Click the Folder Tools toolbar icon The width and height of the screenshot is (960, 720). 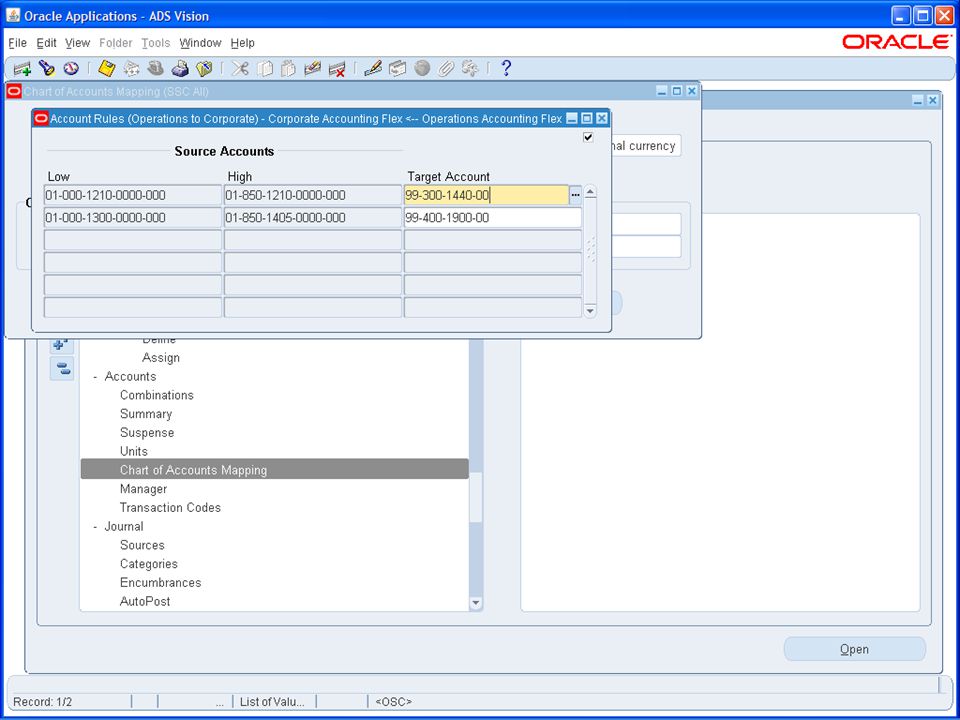(470, 69)
